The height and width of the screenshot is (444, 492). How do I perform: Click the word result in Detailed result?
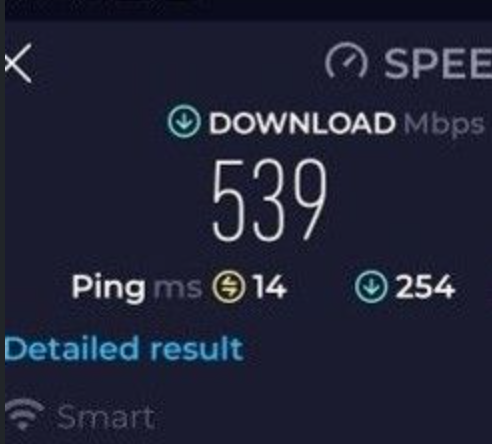197,349
